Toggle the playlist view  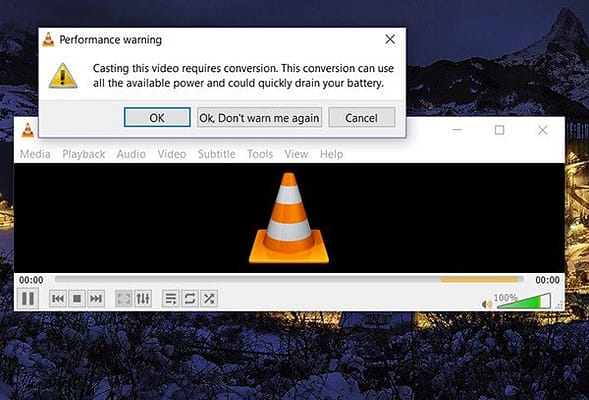tap(171, 299)
